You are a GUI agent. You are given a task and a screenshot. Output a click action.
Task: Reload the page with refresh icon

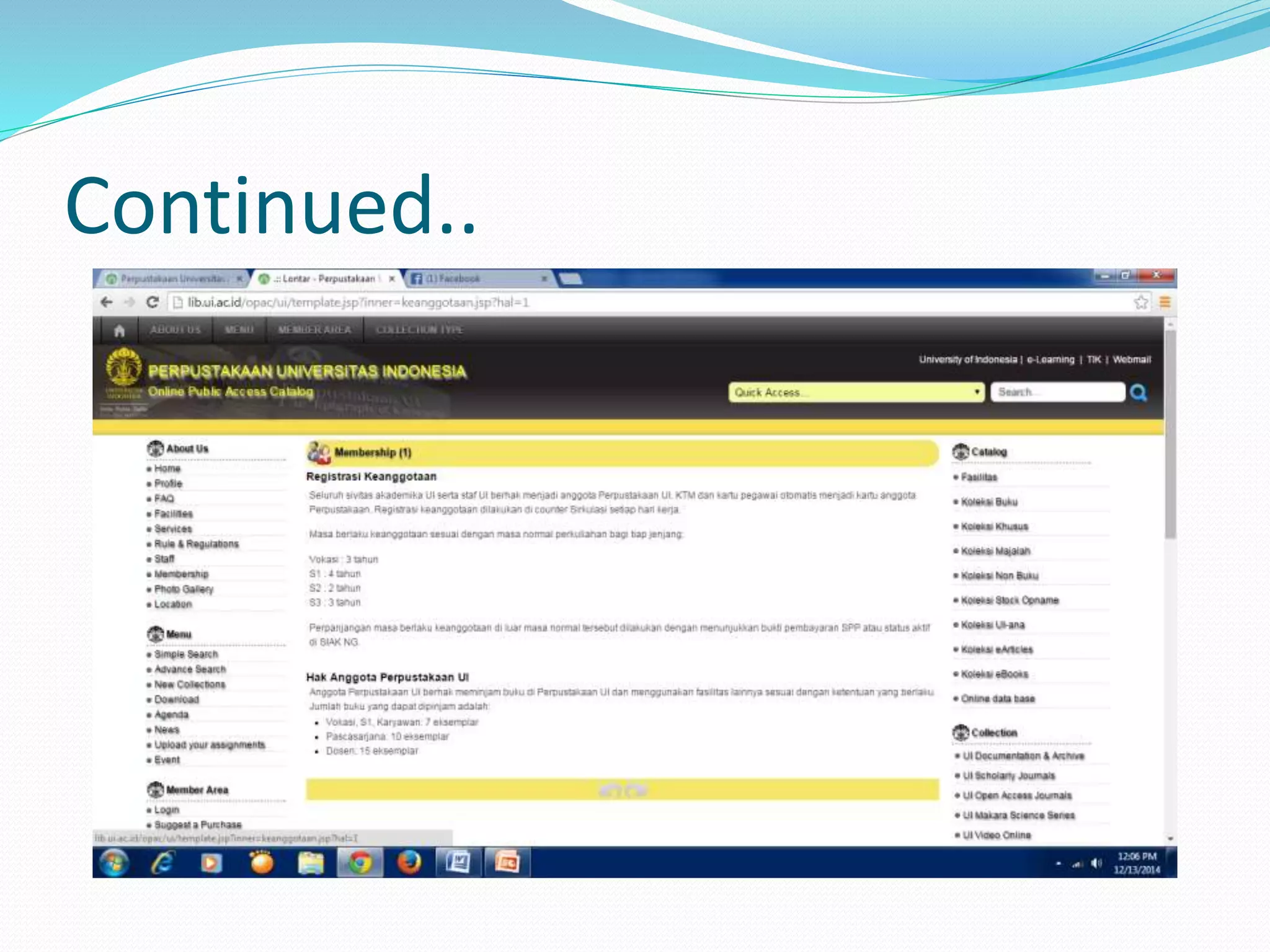click(153, 302)
